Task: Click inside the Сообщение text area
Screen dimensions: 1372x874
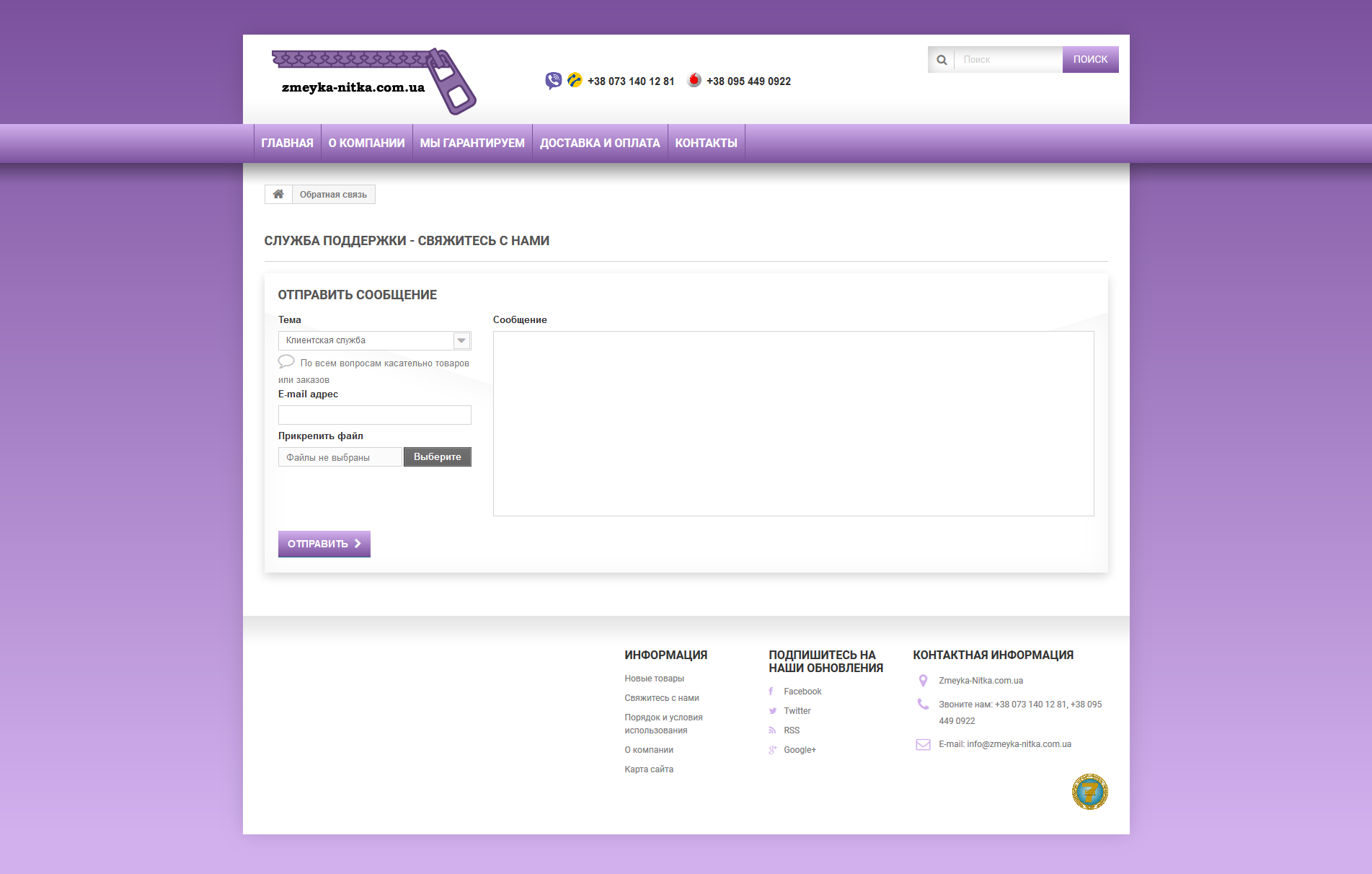Action: click(x=793, y=423)
